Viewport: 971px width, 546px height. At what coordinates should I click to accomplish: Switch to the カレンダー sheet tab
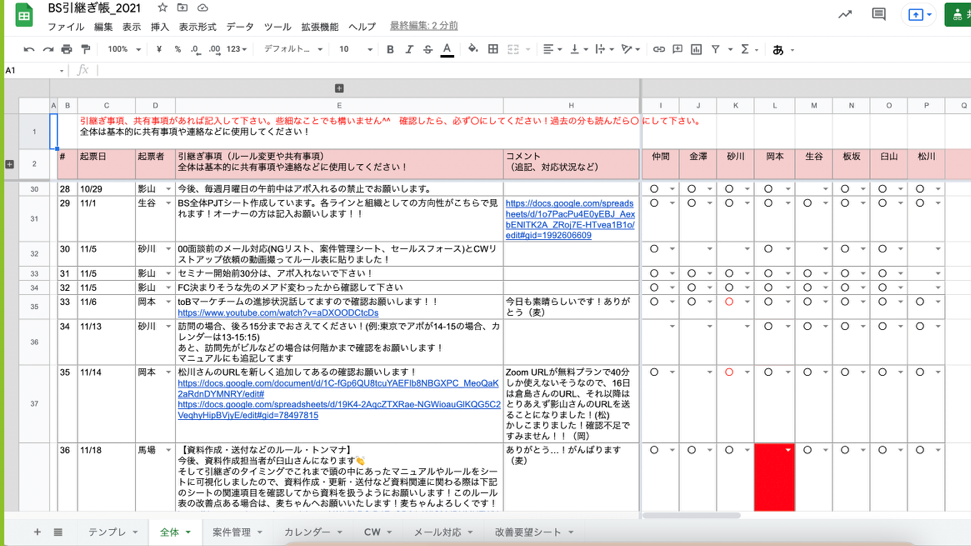point(312,532)
